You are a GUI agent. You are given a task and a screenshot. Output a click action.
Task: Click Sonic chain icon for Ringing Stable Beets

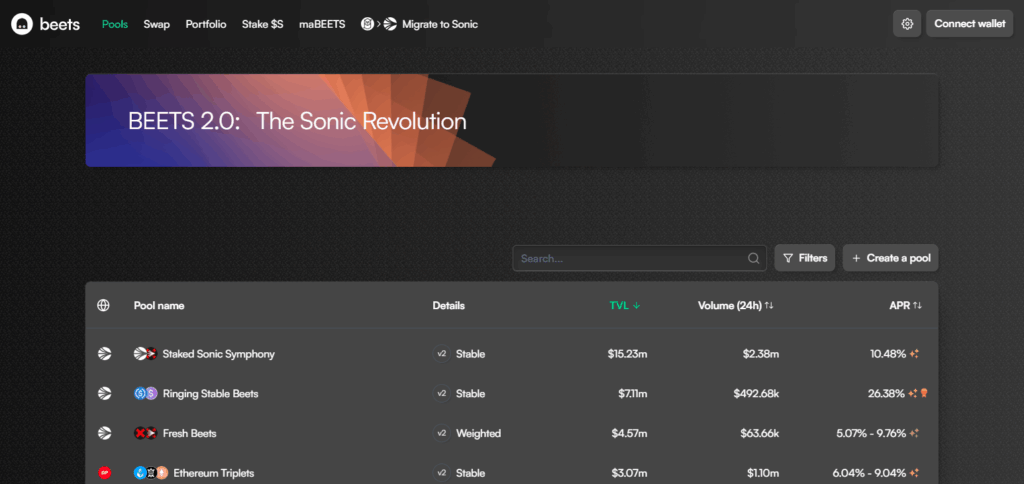click(x=104, y=393)
